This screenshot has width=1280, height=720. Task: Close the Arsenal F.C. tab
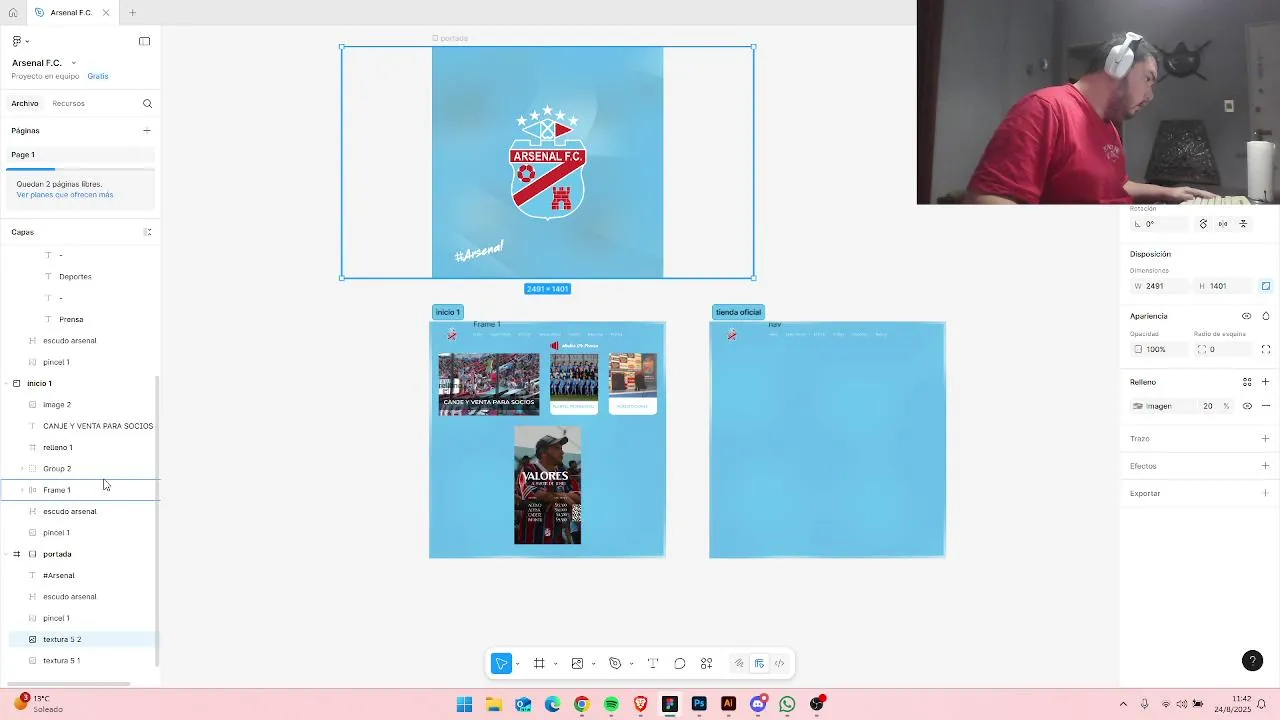(106, 13)
